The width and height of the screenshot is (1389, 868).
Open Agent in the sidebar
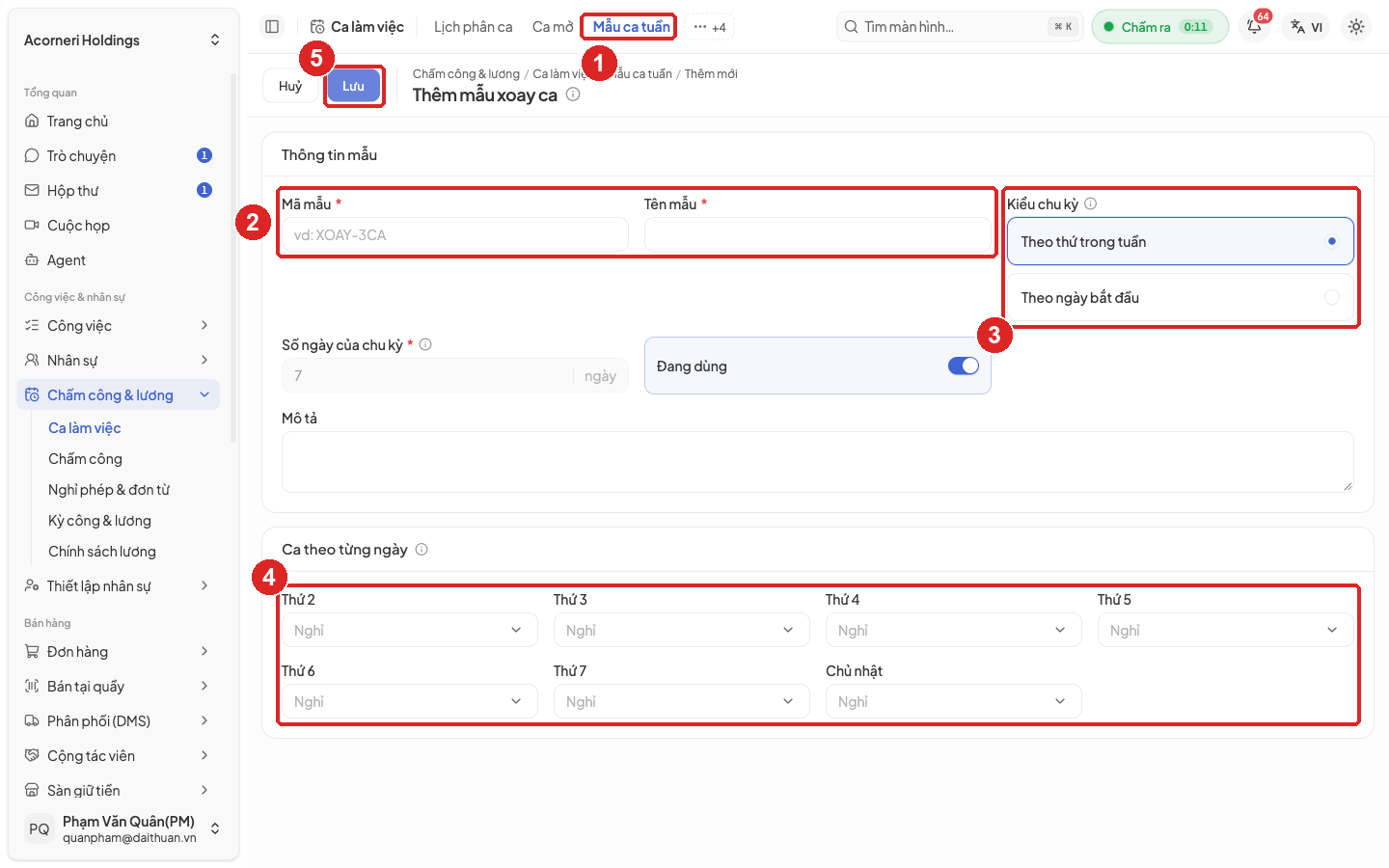[118, 260]
